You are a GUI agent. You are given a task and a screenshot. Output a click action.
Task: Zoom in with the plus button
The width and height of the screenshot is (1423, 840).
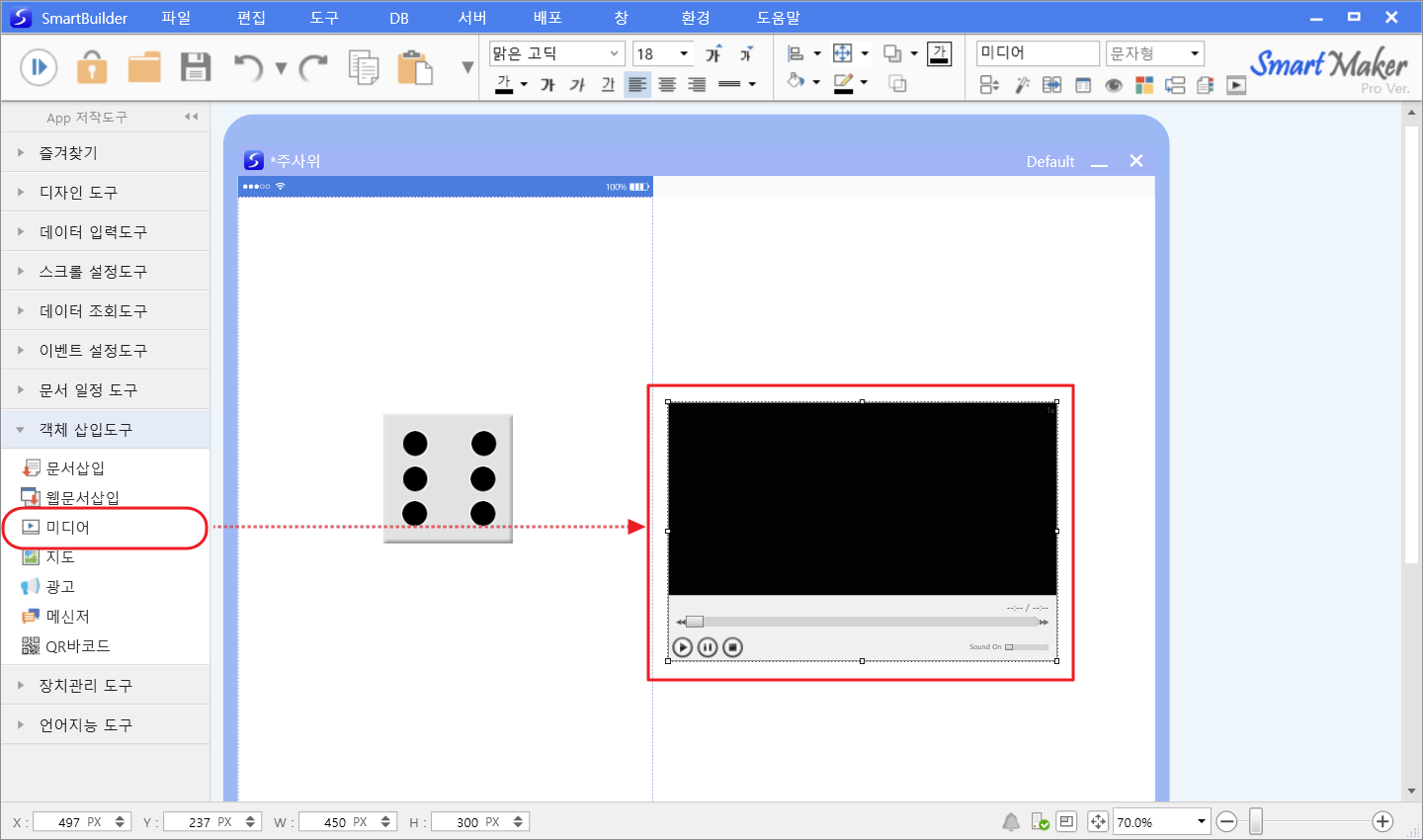point(1382,821)
